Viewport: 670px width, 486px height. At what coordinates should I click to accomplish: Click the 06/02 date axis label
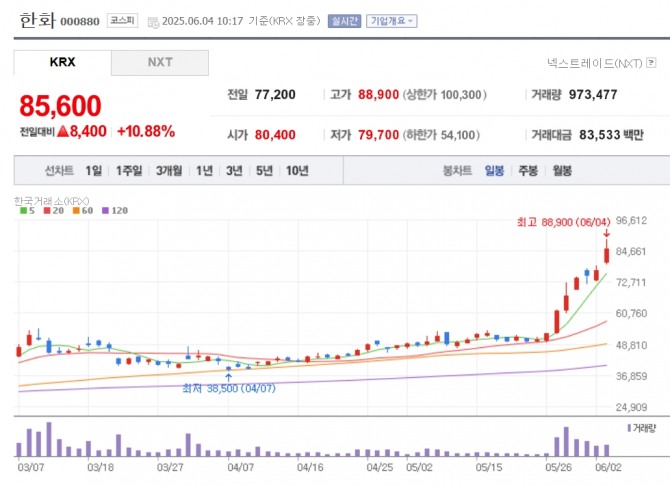[608, 467]
